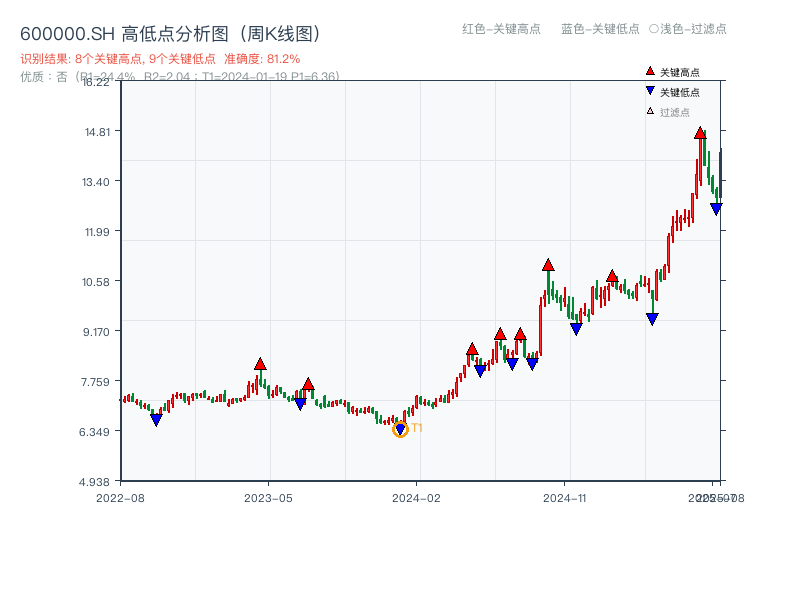
Task: Click the 红色-关键高点 header label
Action: [501, 29]
